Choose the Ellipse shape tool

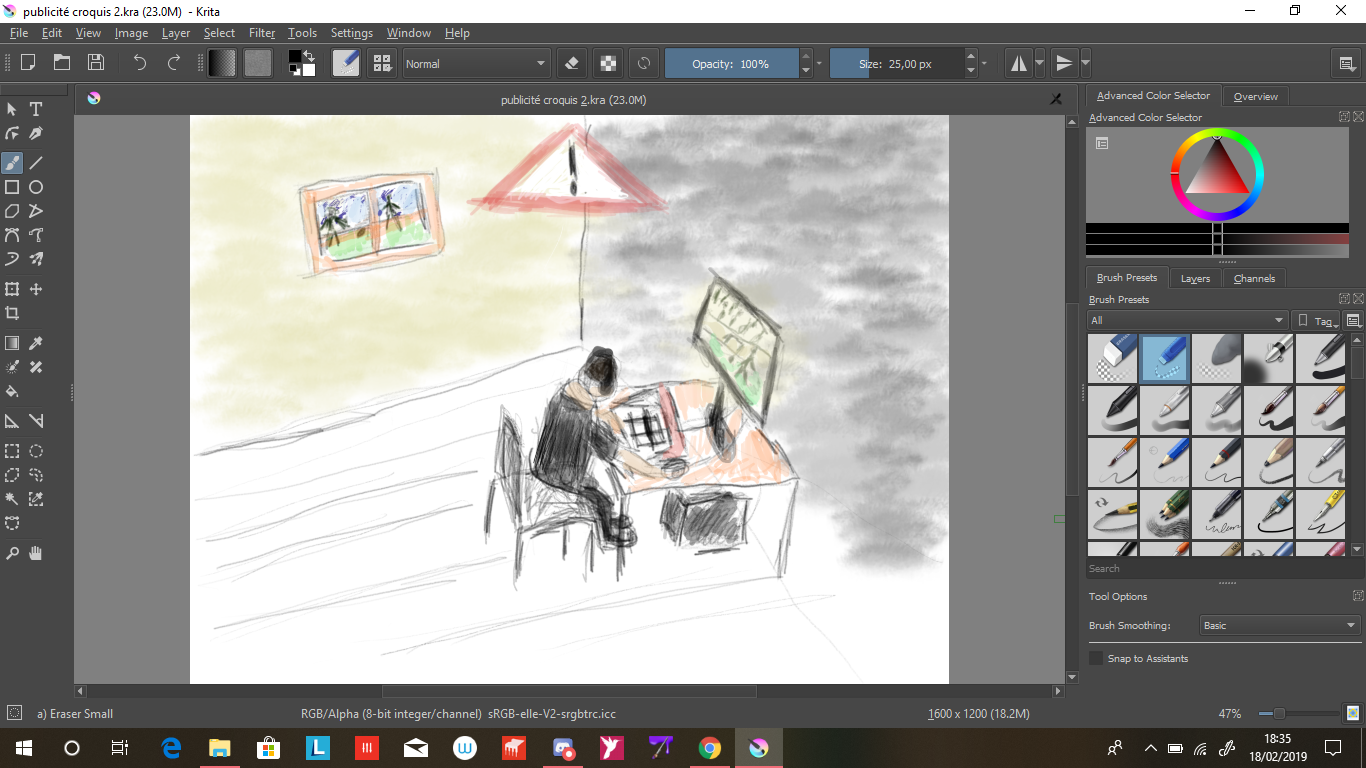coord(36,187)
